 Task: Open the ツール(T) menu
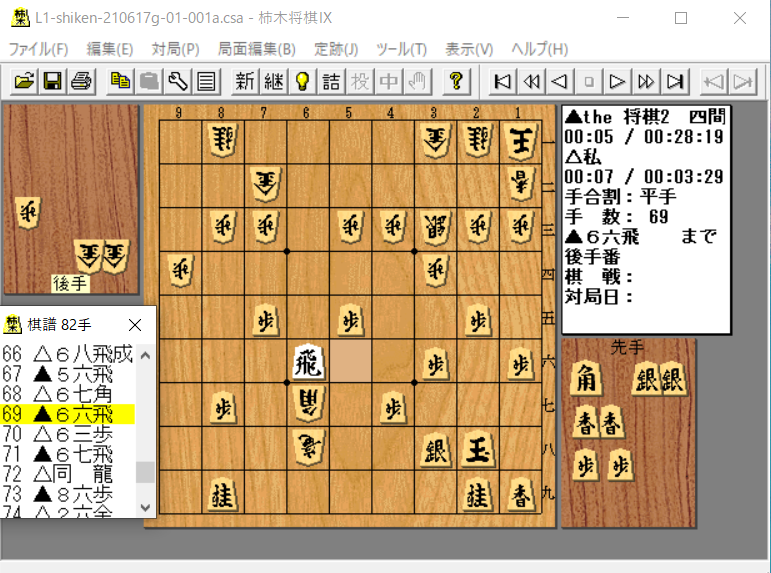click(401, 49)
